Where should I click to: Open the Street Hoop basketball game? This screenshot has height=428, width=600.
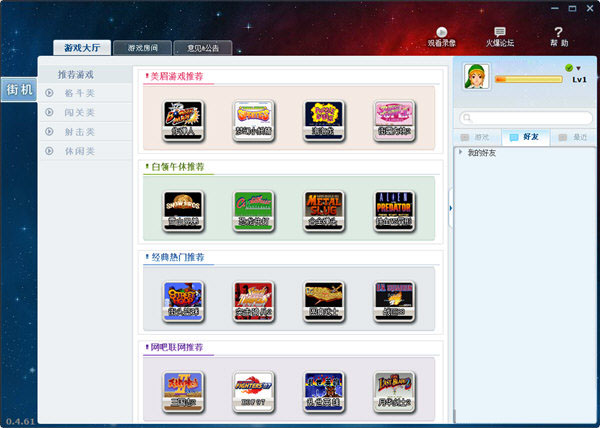[183, 301]
